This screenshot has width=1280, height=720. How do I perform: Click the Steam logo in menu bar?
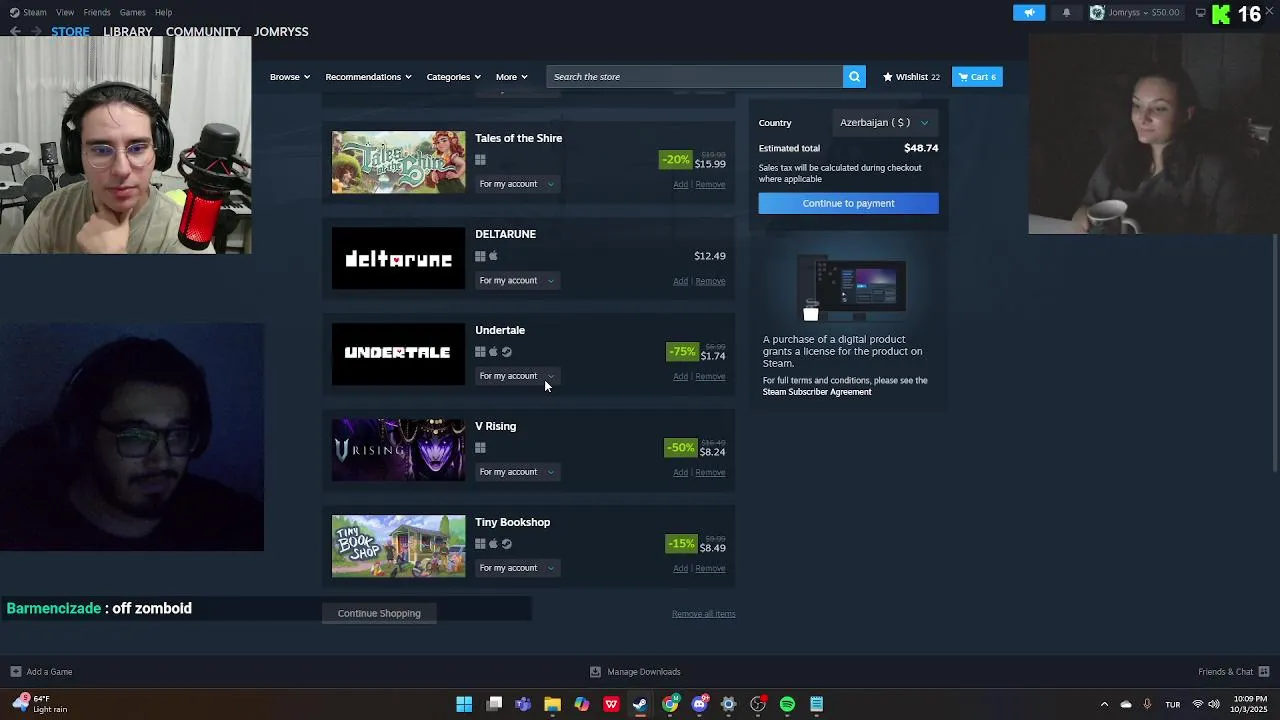14,12
